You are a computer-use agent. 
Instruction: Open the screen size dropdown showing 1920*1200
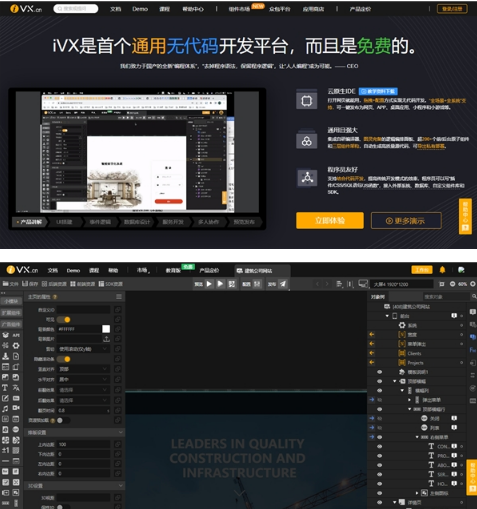(401, 284)
